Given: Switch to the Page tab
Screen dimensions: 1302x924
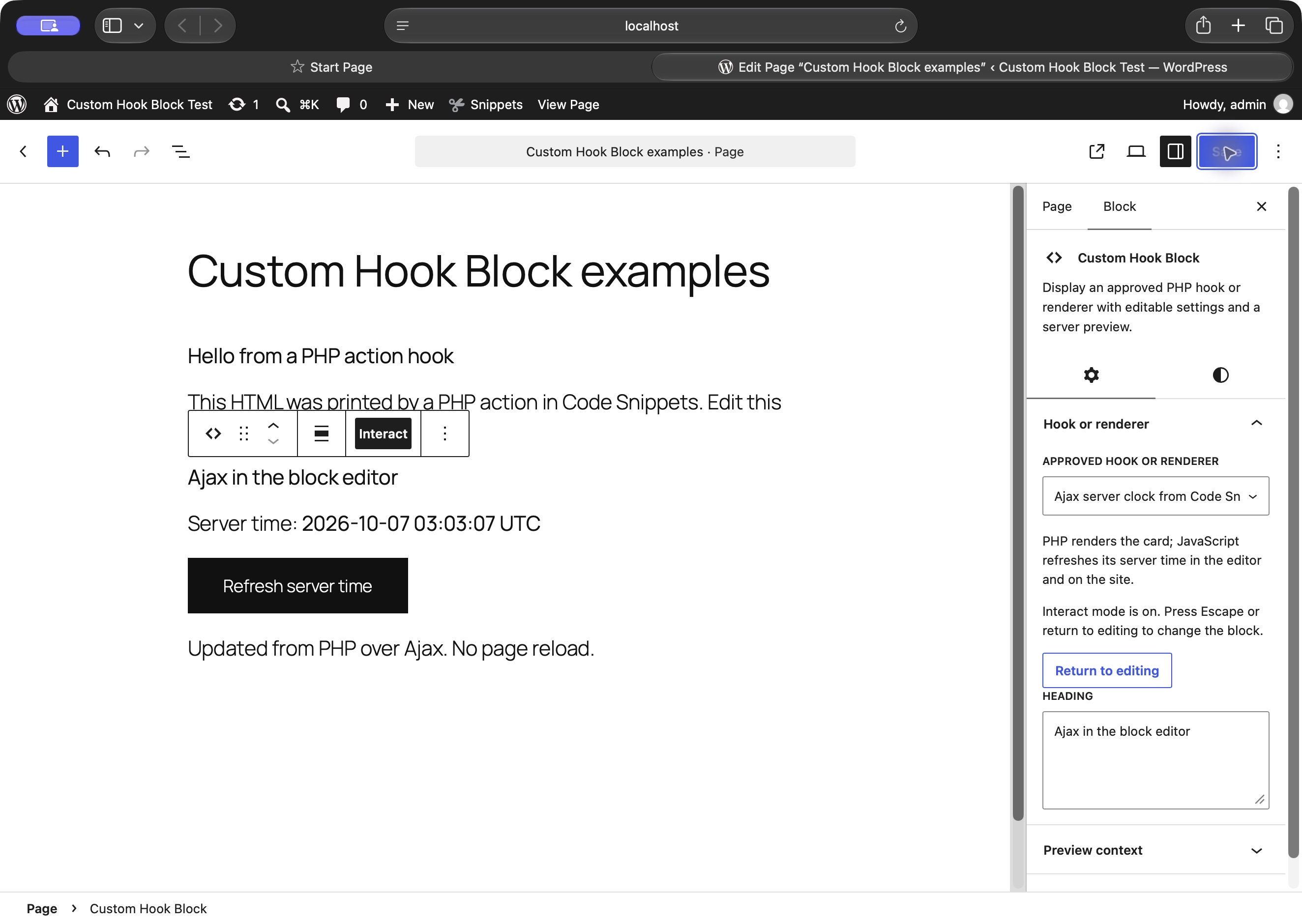Looking at the screenshot, I should [x=1057, y=206].
